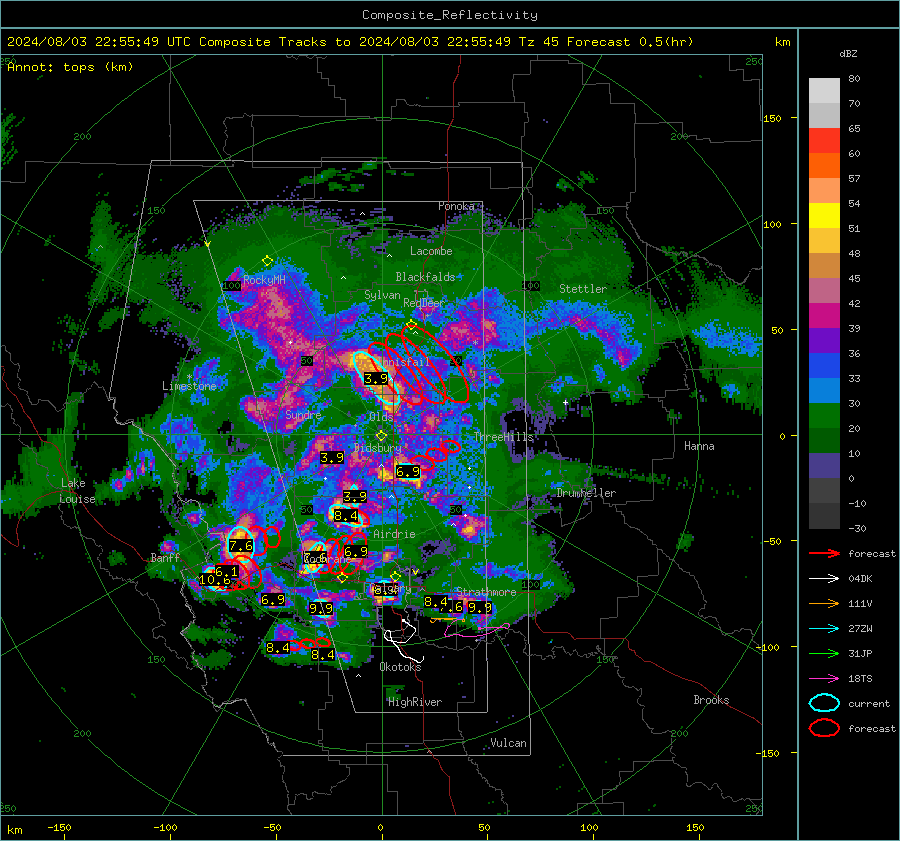Click the red forecast ellipse legend symbol

pos(824,728)
